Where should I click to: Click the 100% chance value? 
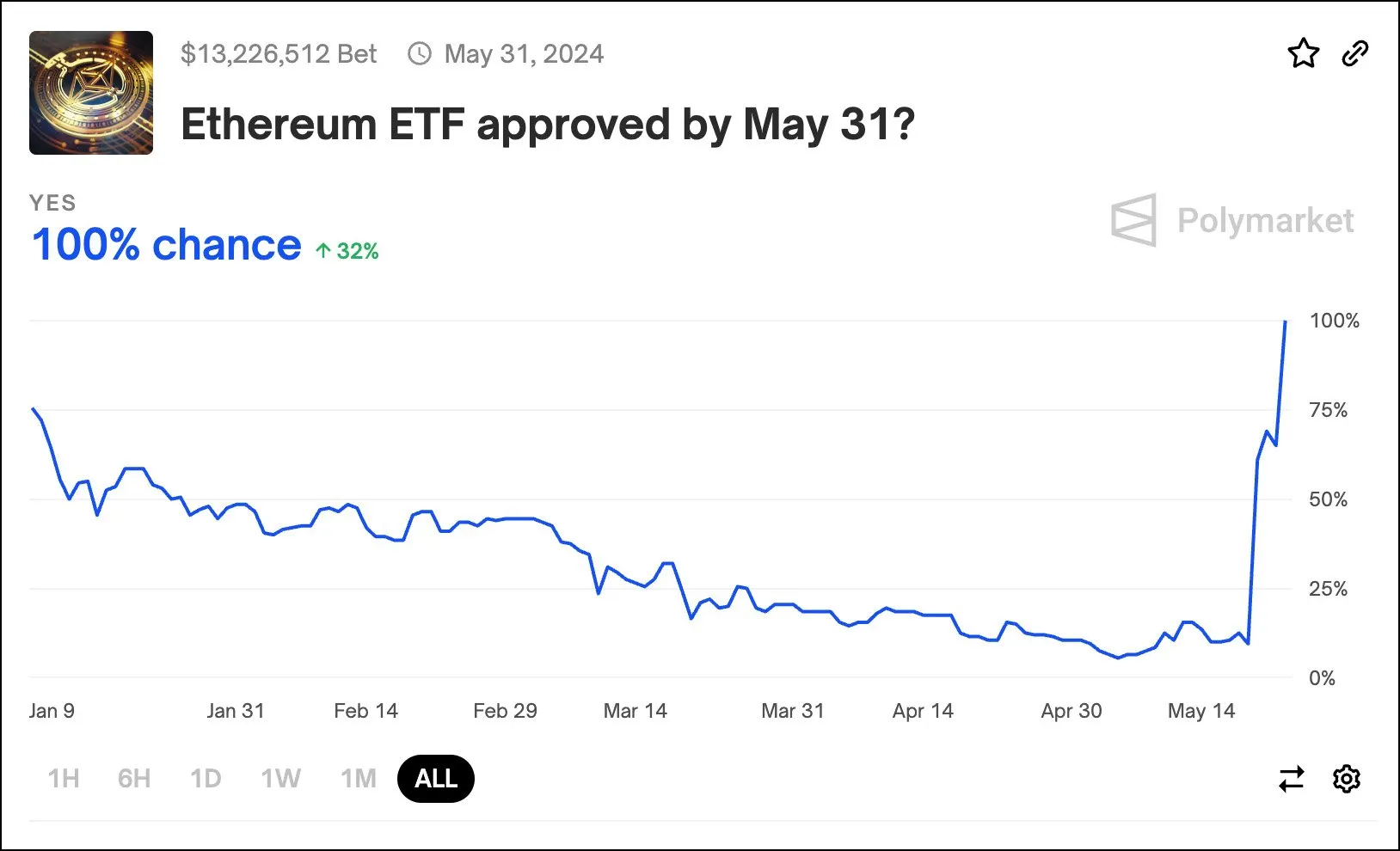pos(167,245)
